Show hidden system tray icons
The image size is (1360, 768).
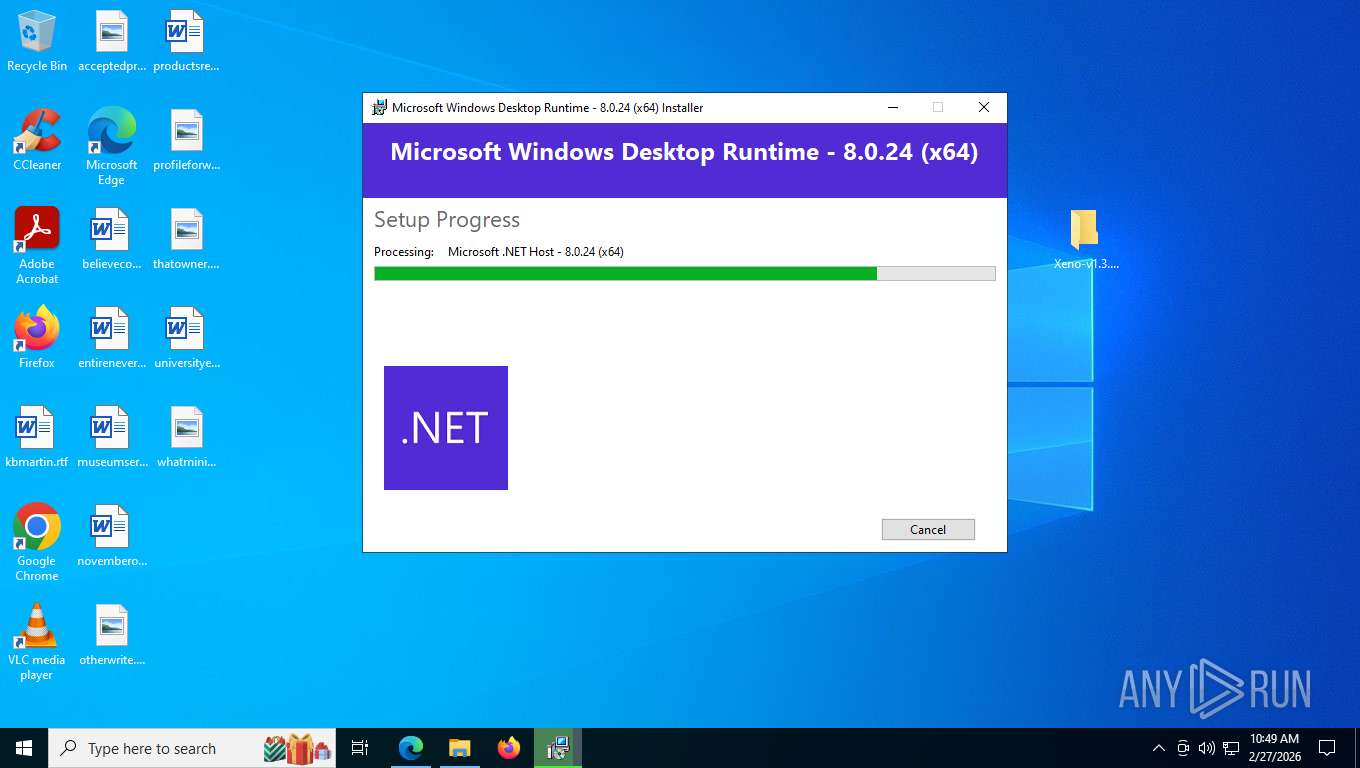(1159, 748)
